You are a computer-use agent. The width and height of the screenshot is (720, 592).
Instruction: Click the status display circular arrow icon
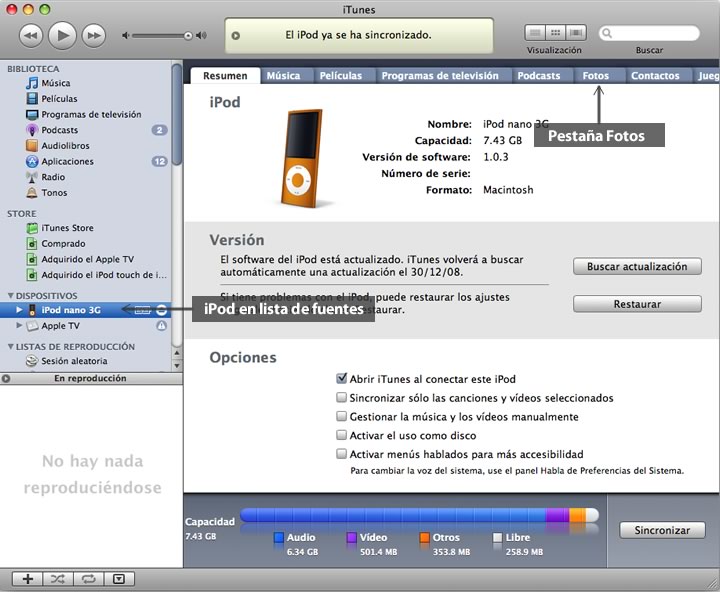pos(236,35)
